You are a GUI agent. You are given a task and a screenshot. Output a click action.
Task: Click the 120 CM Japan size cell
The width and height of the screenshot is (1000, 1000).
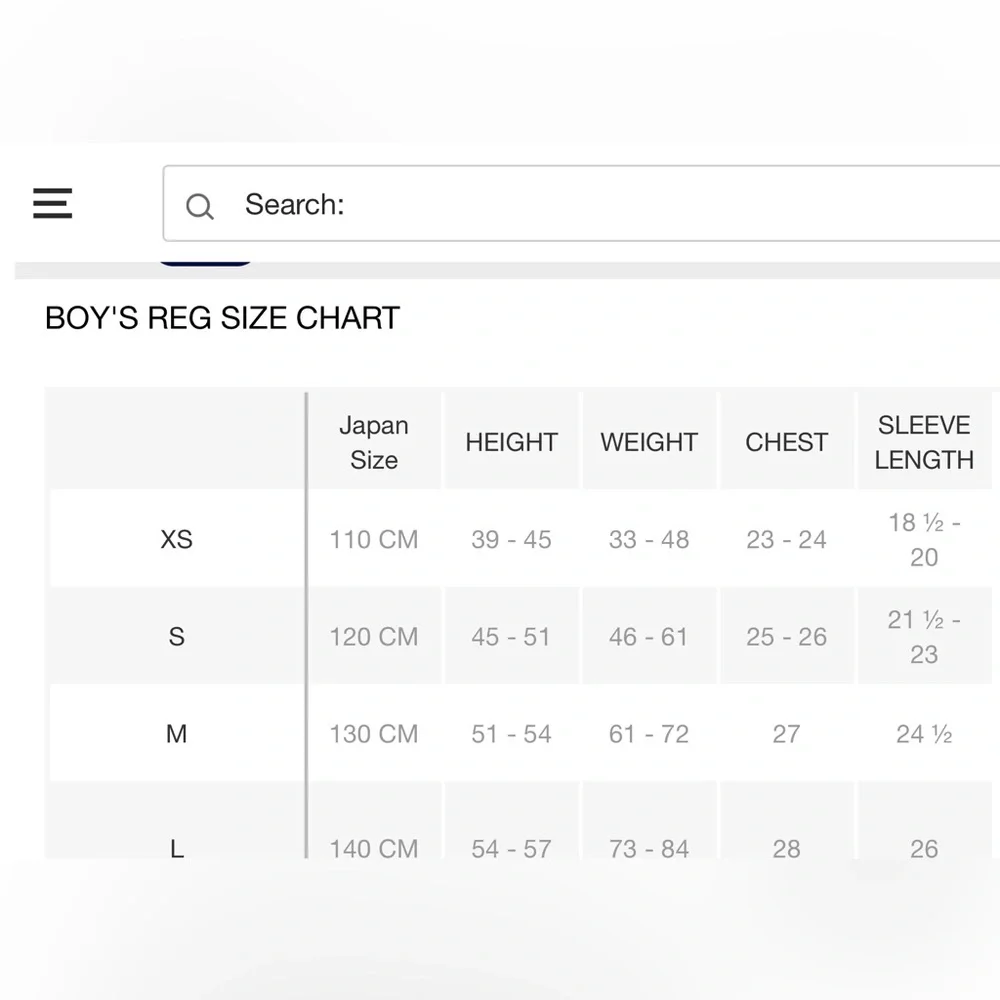click(374, 636)
